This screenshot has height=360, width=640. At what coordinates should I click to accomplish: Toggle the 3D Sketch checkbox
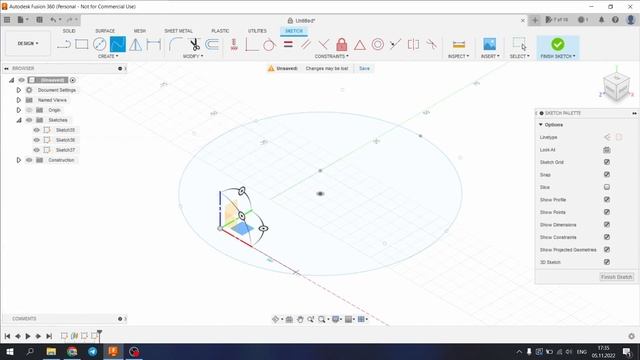click(607, 262)
